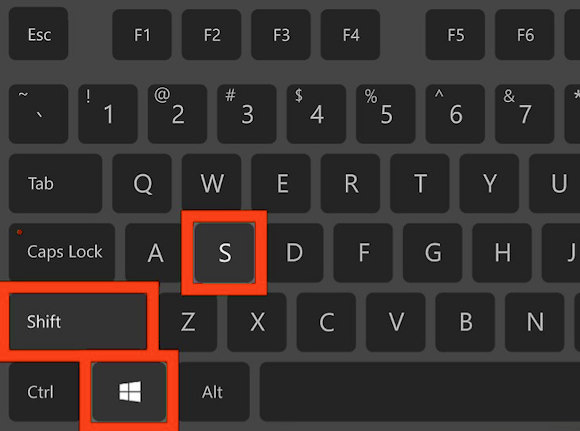Click the F1 function key
Screen dimensions: 580x431
click(142, 35)
